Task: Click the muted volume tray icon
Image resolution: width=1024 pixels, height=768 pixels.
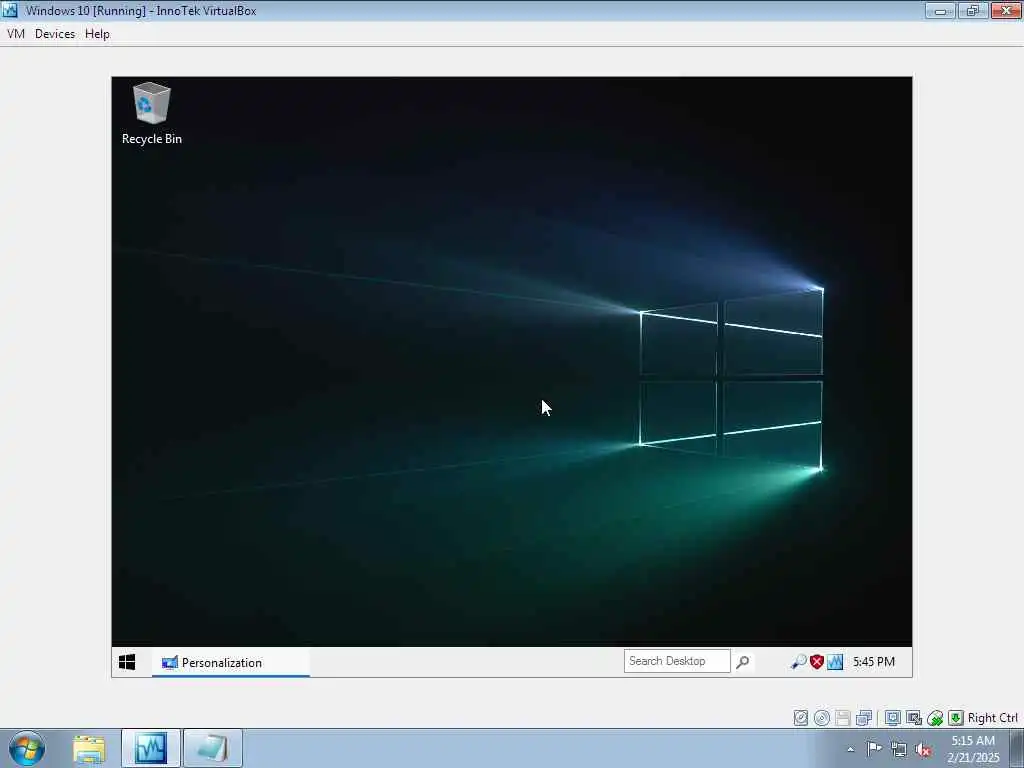Action: [x=923, y=749]
